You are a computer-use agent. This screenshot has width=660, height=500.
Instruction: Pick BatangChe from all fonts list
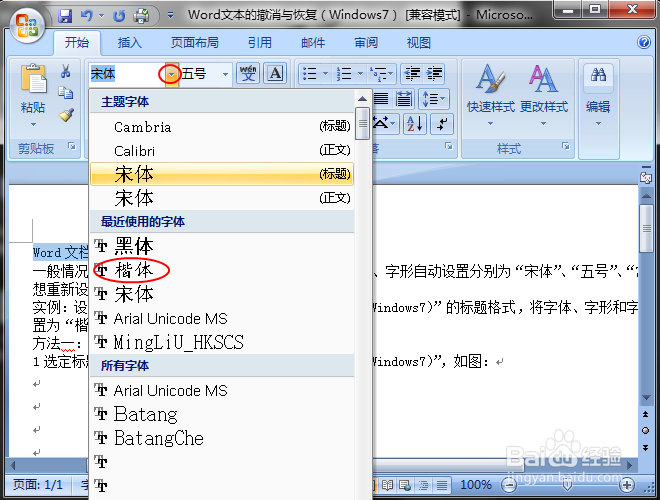point(222,438)
